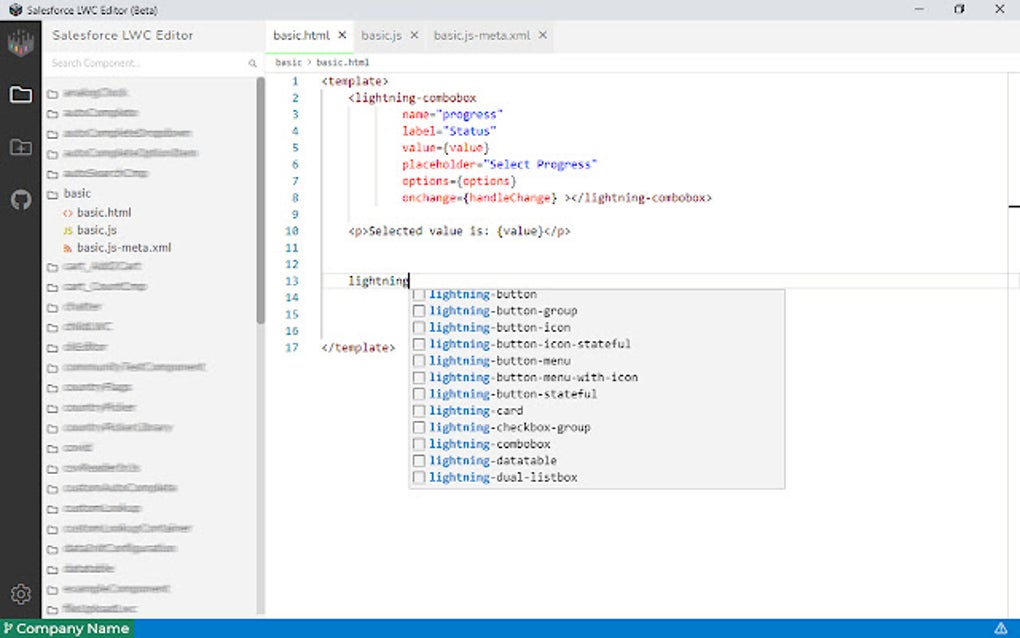Open basic.js-meta.xml in the file tree

pyautogui.click(x=123, y=247)
